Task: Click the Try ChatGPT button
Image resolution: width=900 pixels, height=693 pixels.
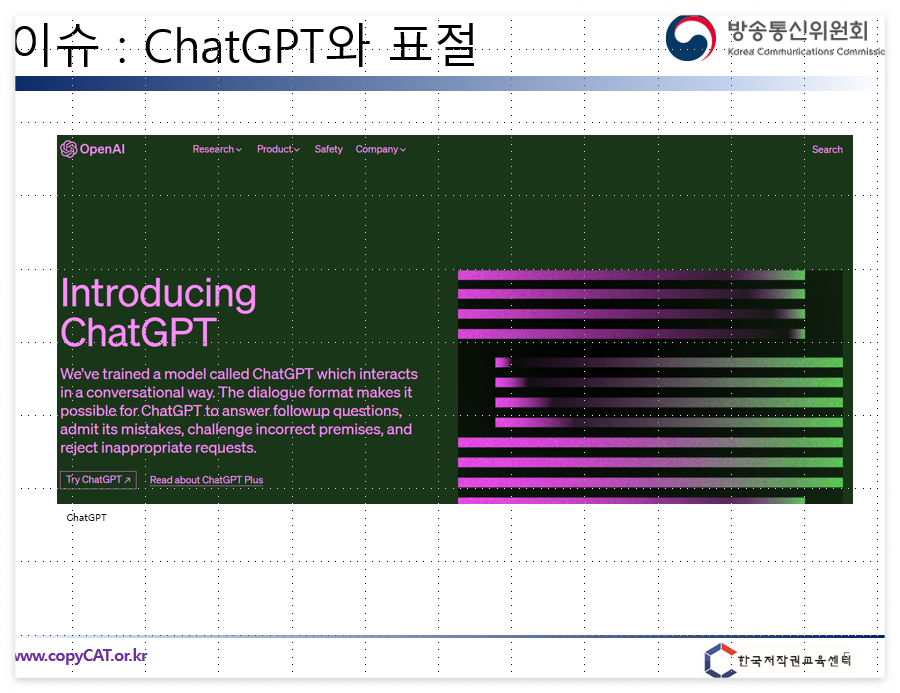Action: point(98,479)
